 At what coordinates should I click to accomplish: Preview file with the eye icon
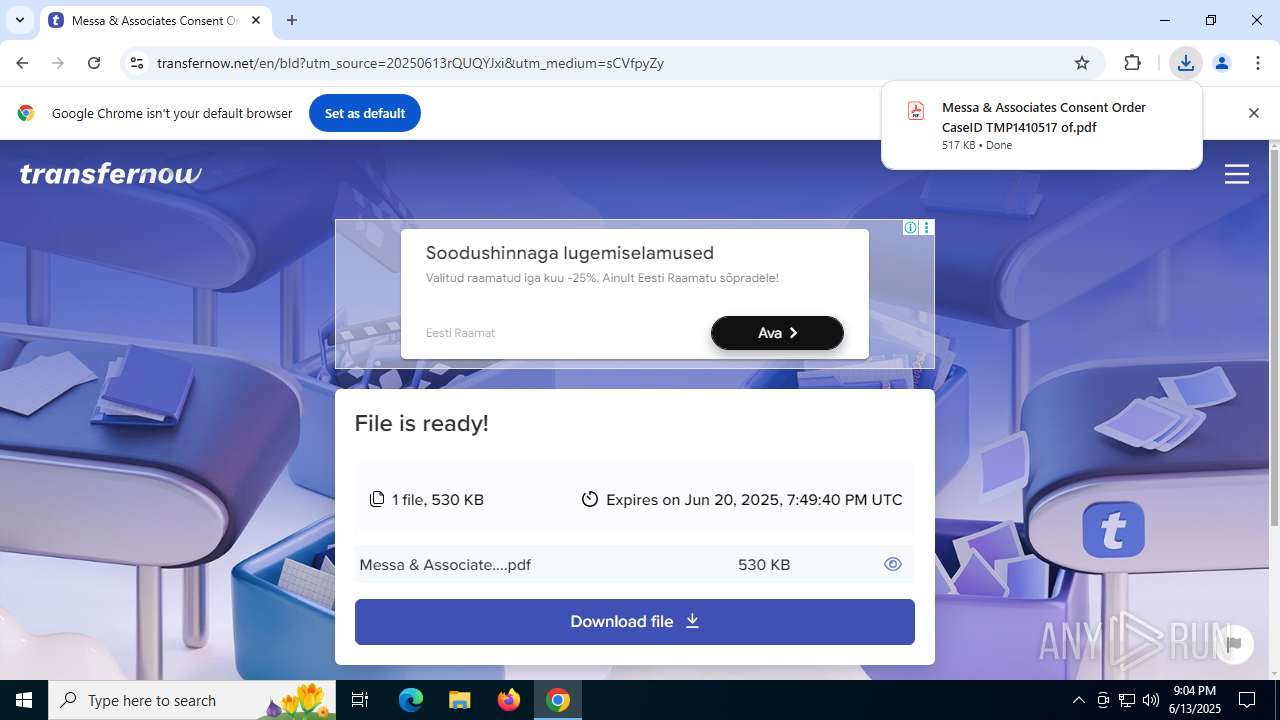pos(893,564)
